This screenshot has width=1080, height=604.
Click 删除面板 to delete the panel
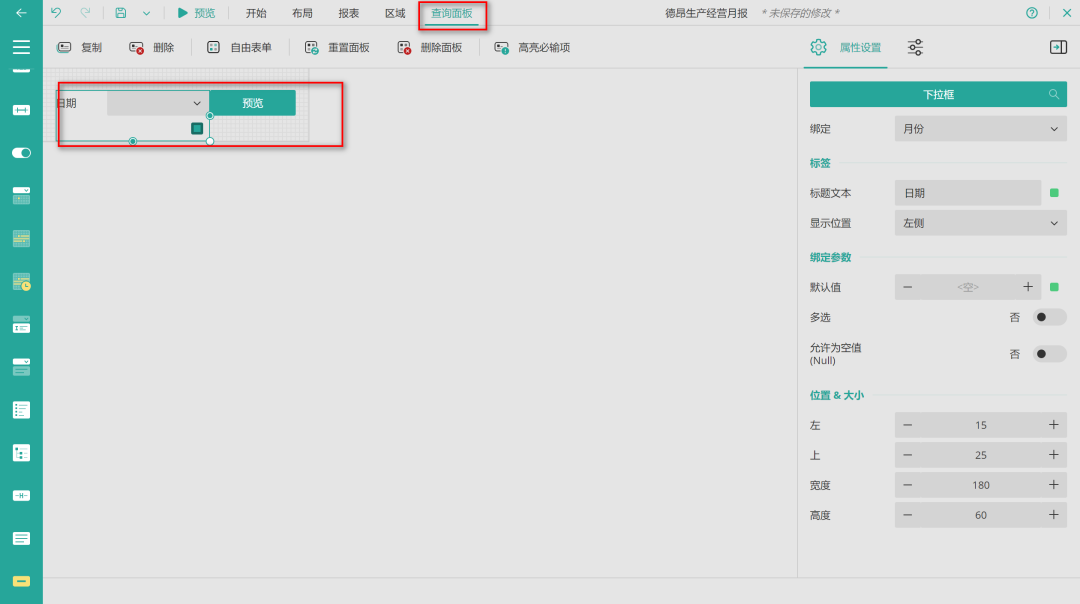coord(429,48)
